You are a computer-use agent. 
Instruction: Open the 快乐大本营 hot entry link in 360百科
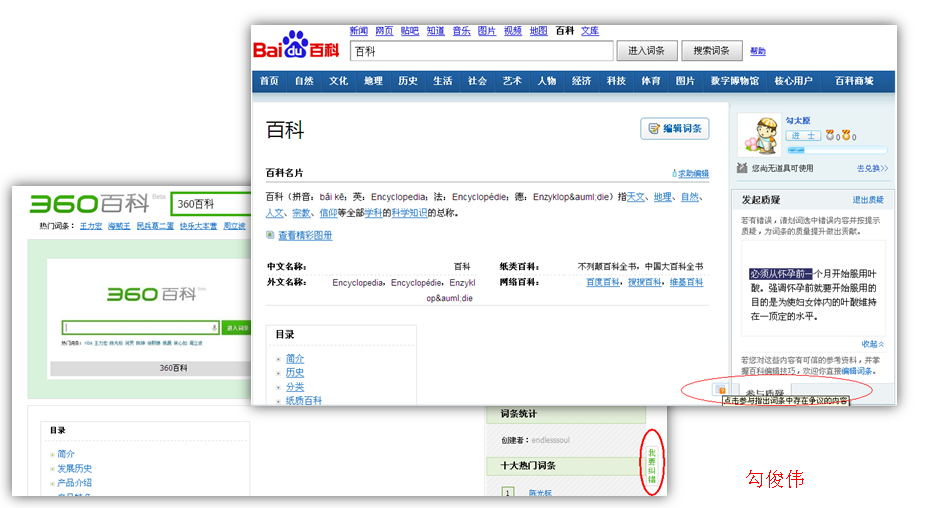(198, 226)
